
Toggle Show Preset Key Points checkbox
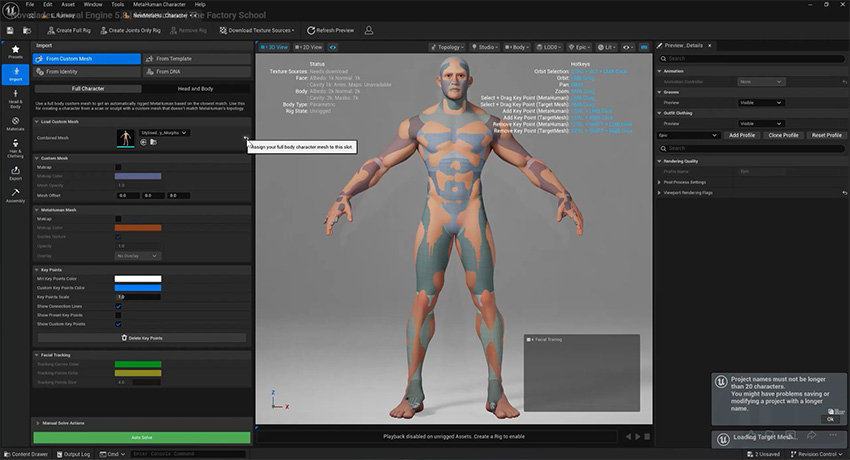[118, 315]
